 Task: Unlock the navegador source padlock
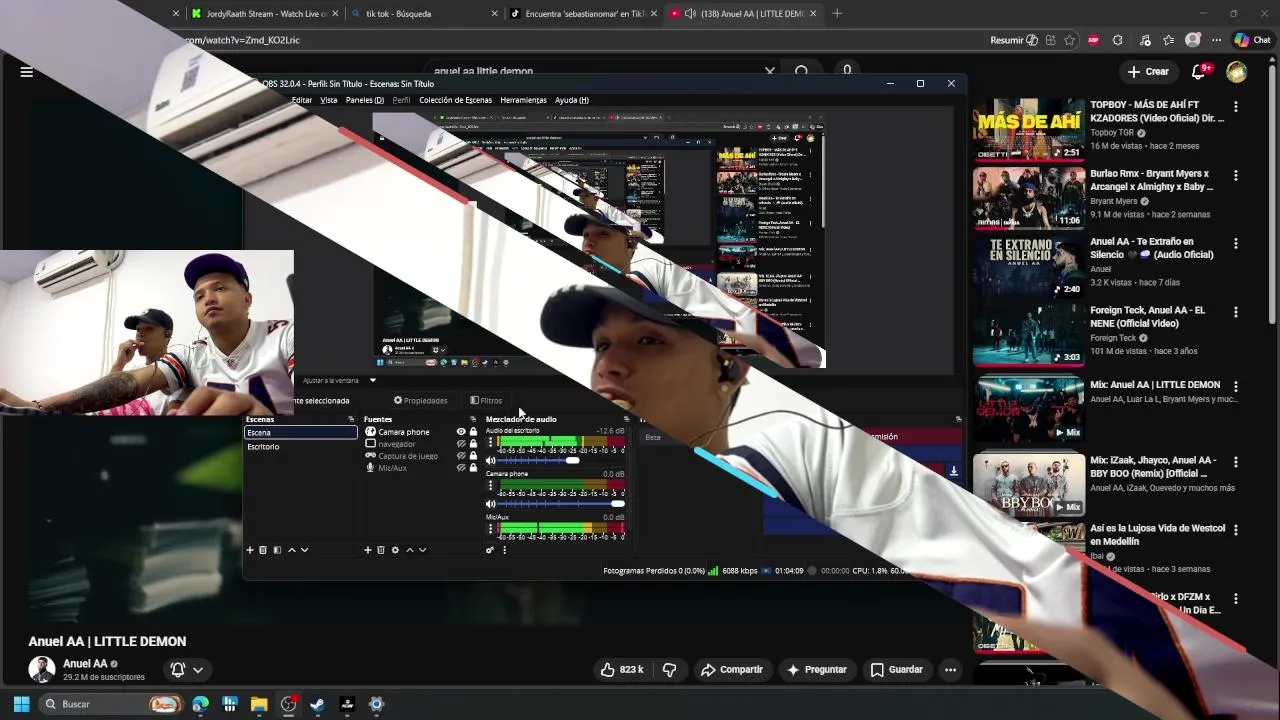(473, 444)
